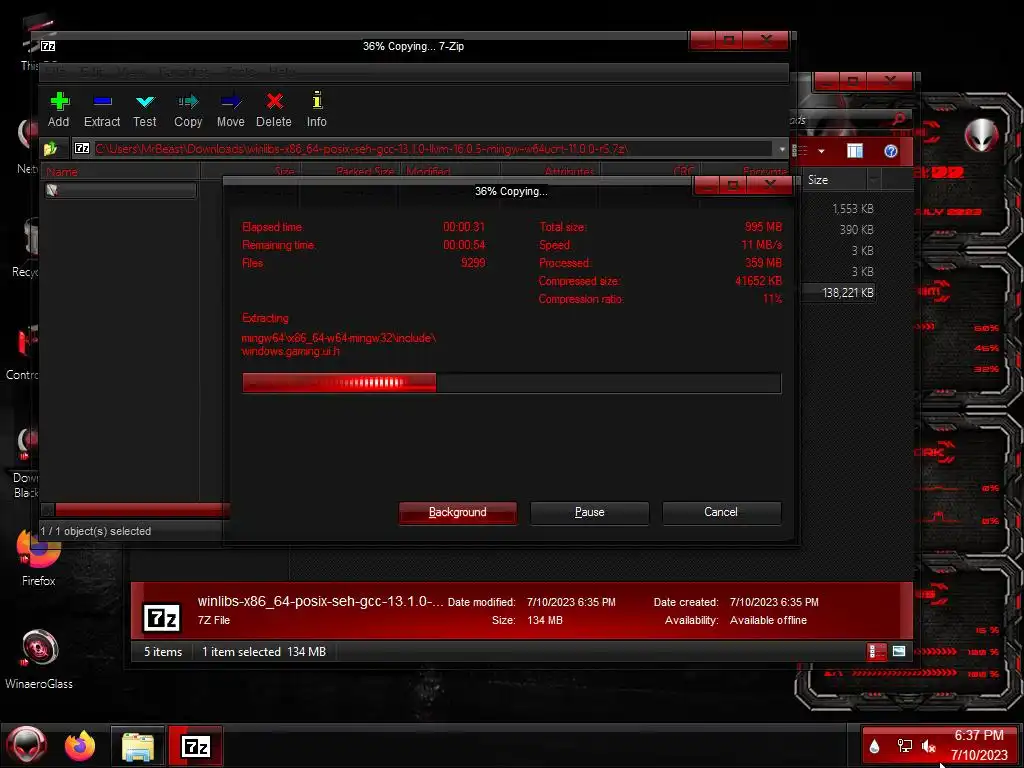This screenshot has width=1024, height=768.
Task: Click the network tray icon
Action: coord(904,746)
